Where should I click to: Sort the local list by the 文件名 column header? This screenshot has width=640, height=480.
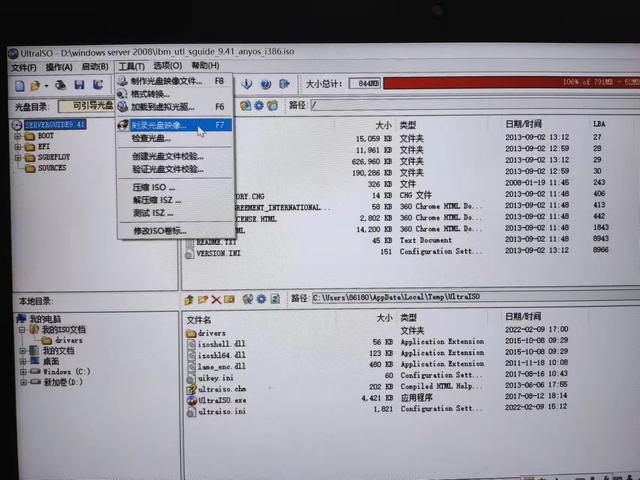pyautogui.click(x=199, y=320)
